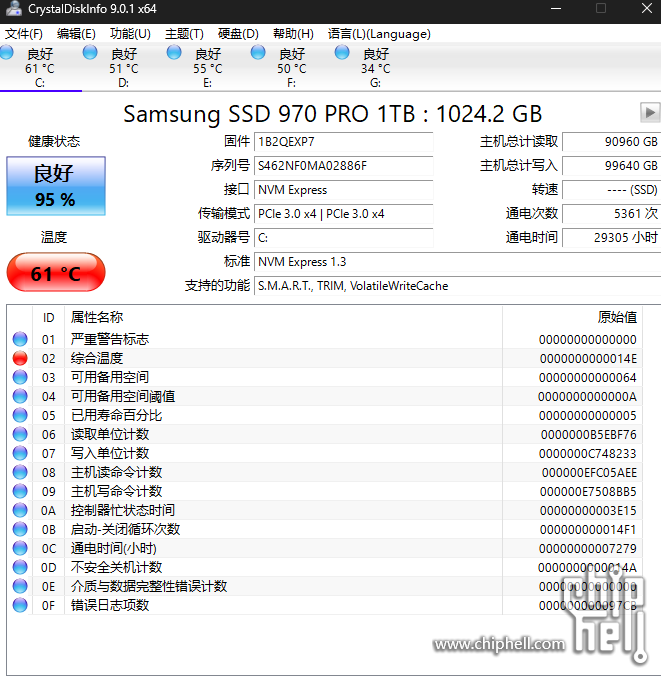The image size is (661, 679).
Task: Click the 良好 95 % health status button
Action: [x=56, y=186]
